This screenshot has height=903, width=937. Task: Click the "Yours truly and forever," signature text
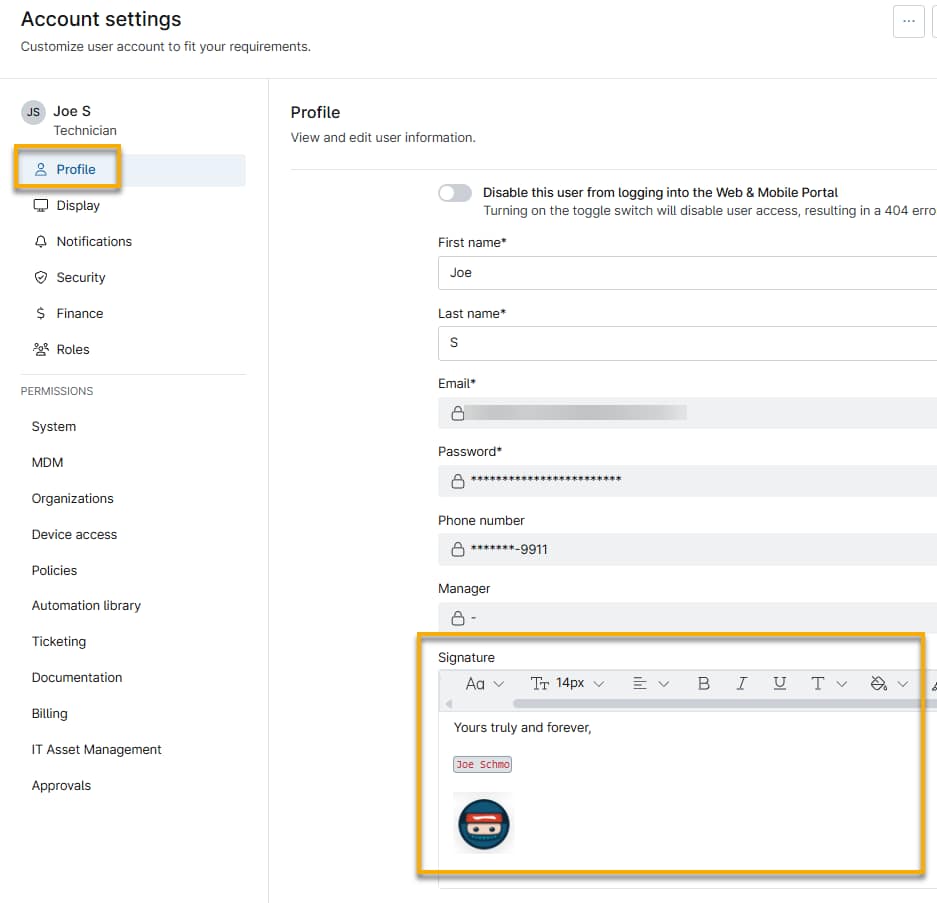click(522, 728)
